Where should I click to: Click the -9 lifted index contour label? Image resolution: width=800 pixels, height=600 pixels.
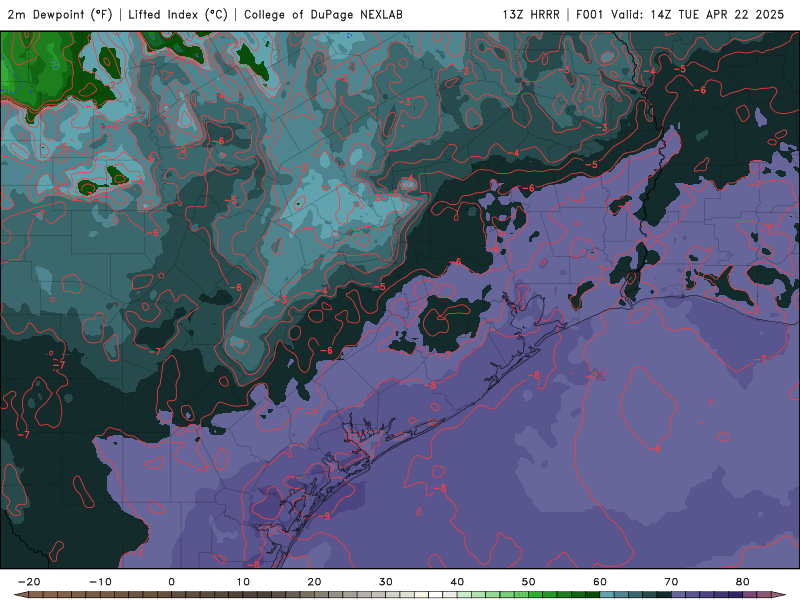tap(324, 516)
